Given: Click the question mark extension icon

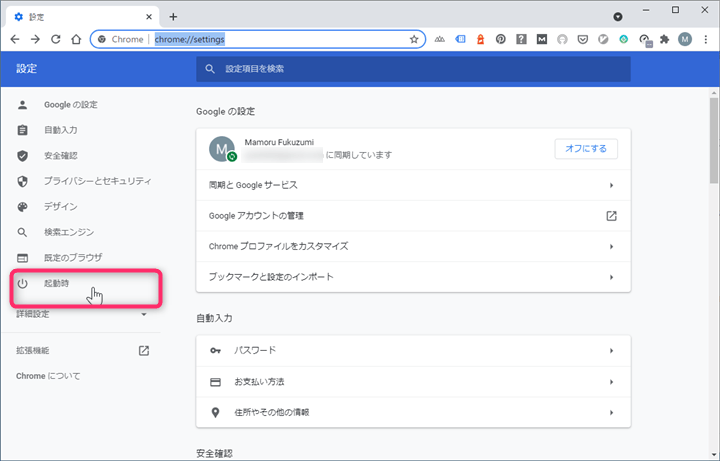Looking at the screenshot, I should click(x=521, y=39).
